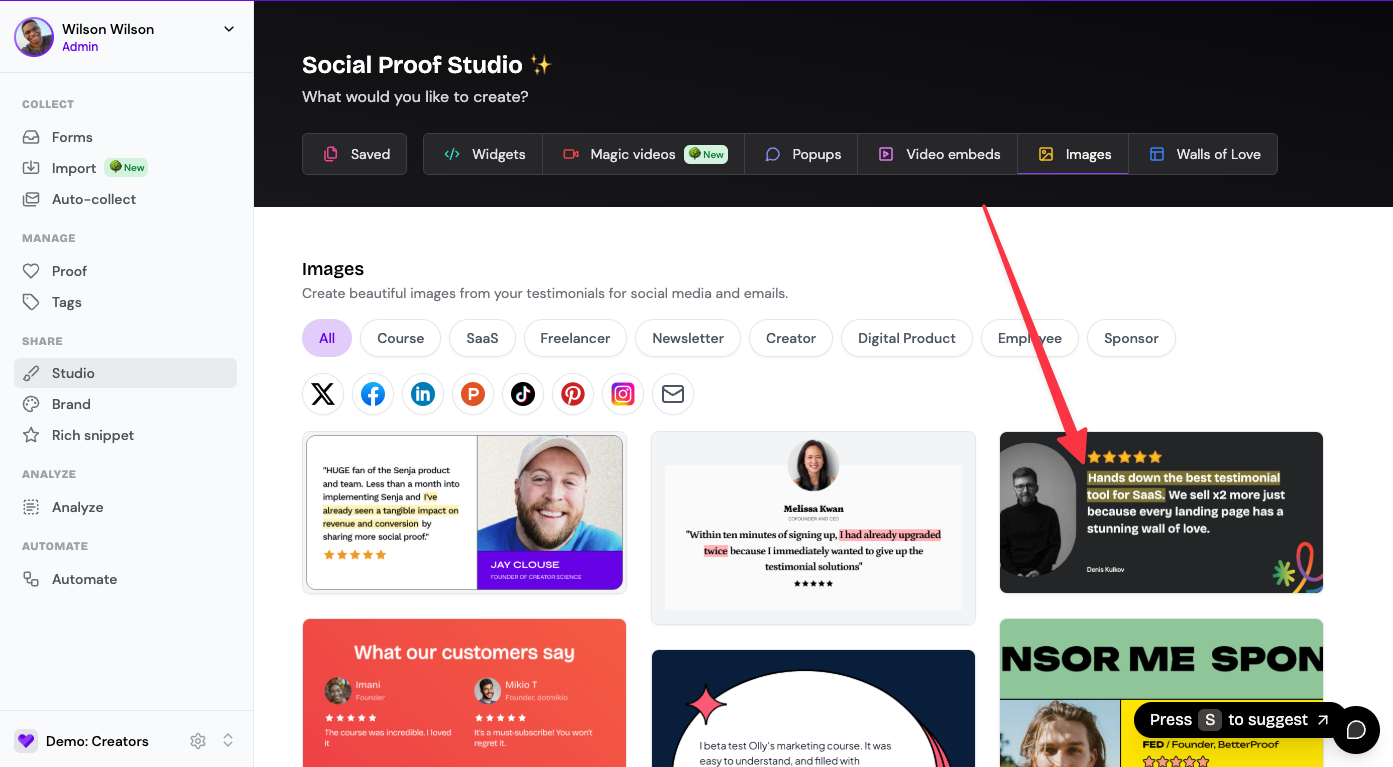Screen dimensions: 1393x767
Task: Filter images by Pinterest icon
Action: click(573, 394)
